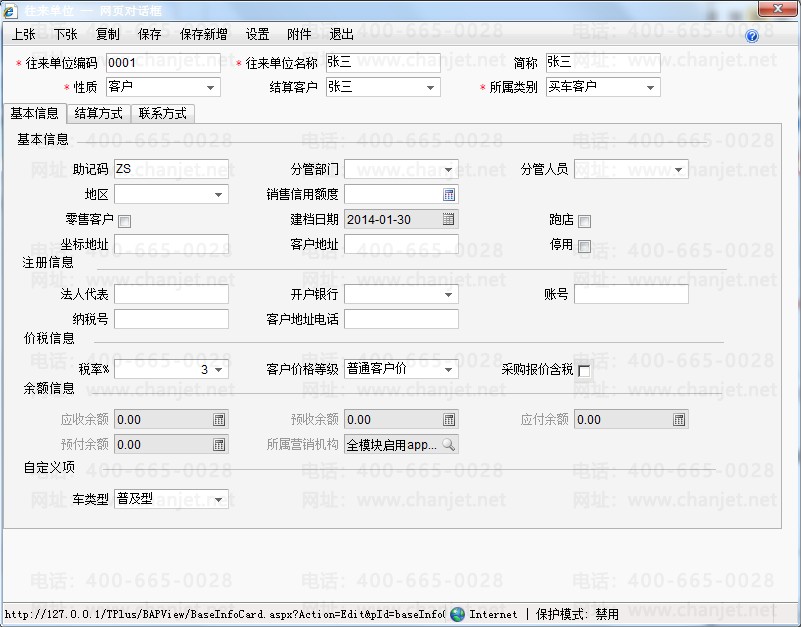The image size is (801, 627).
Task: Open the 车类型 dropdown
Action: tap(218, 499)
